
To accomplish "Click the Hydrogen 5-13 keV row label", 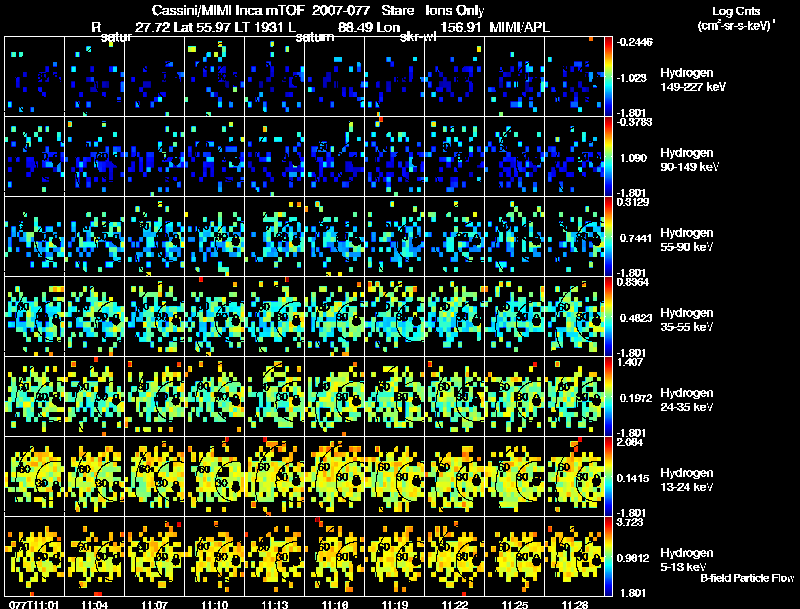I will click(687, 560).
